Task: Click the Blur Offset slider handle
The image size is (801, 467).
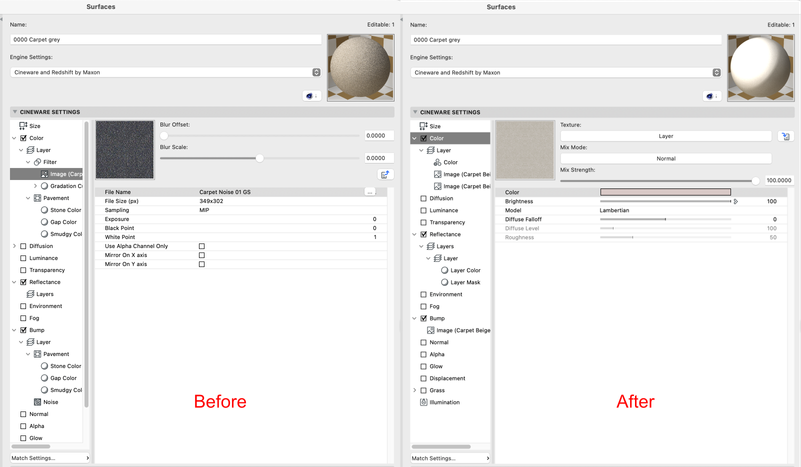Action: 164,136
